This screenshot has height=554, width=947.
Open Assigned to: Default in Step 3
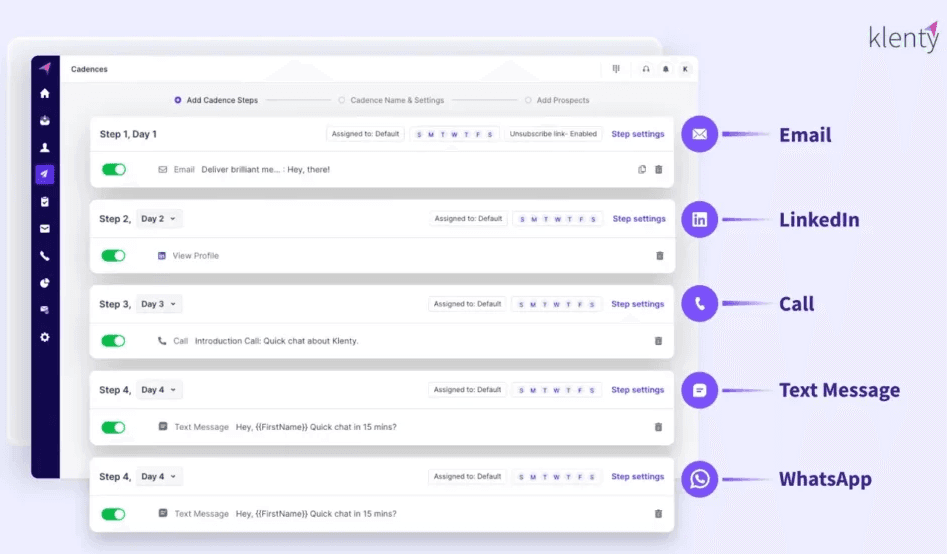coord(467,304)
